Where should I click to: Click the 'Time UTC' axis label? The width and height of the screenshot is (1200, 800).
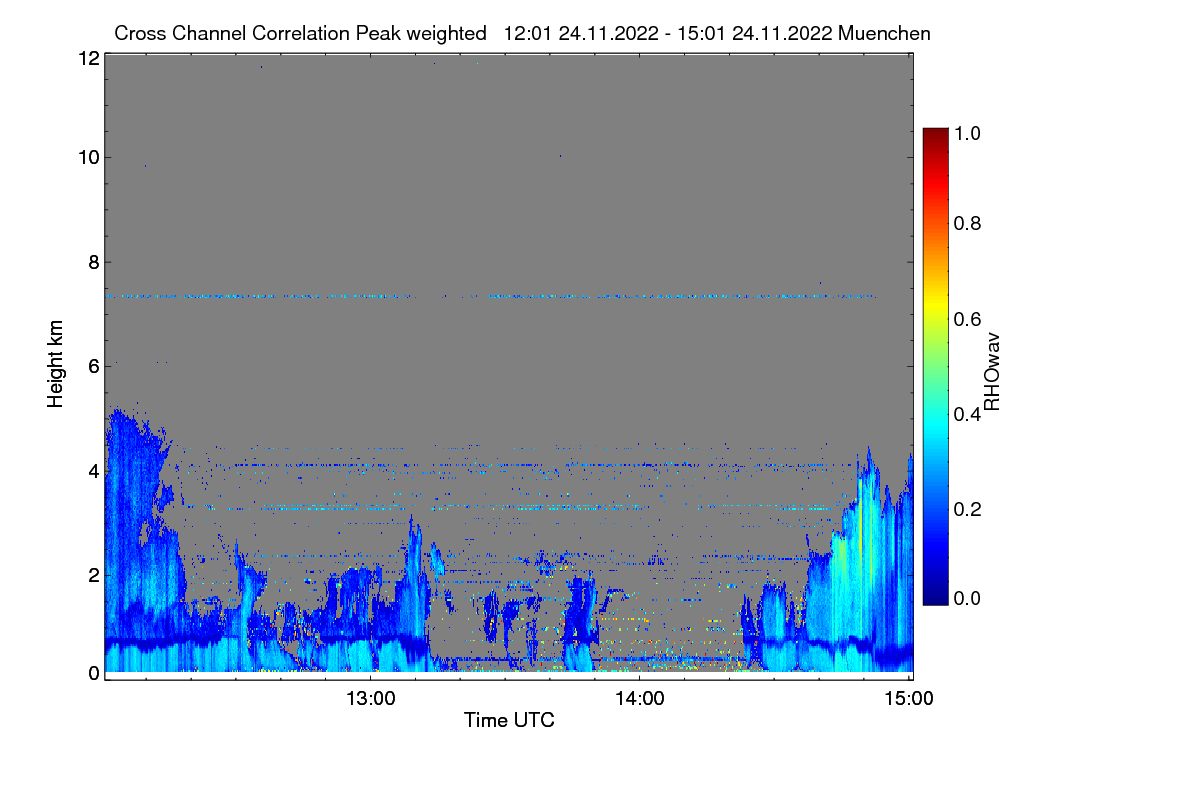[x=509, y=720]
